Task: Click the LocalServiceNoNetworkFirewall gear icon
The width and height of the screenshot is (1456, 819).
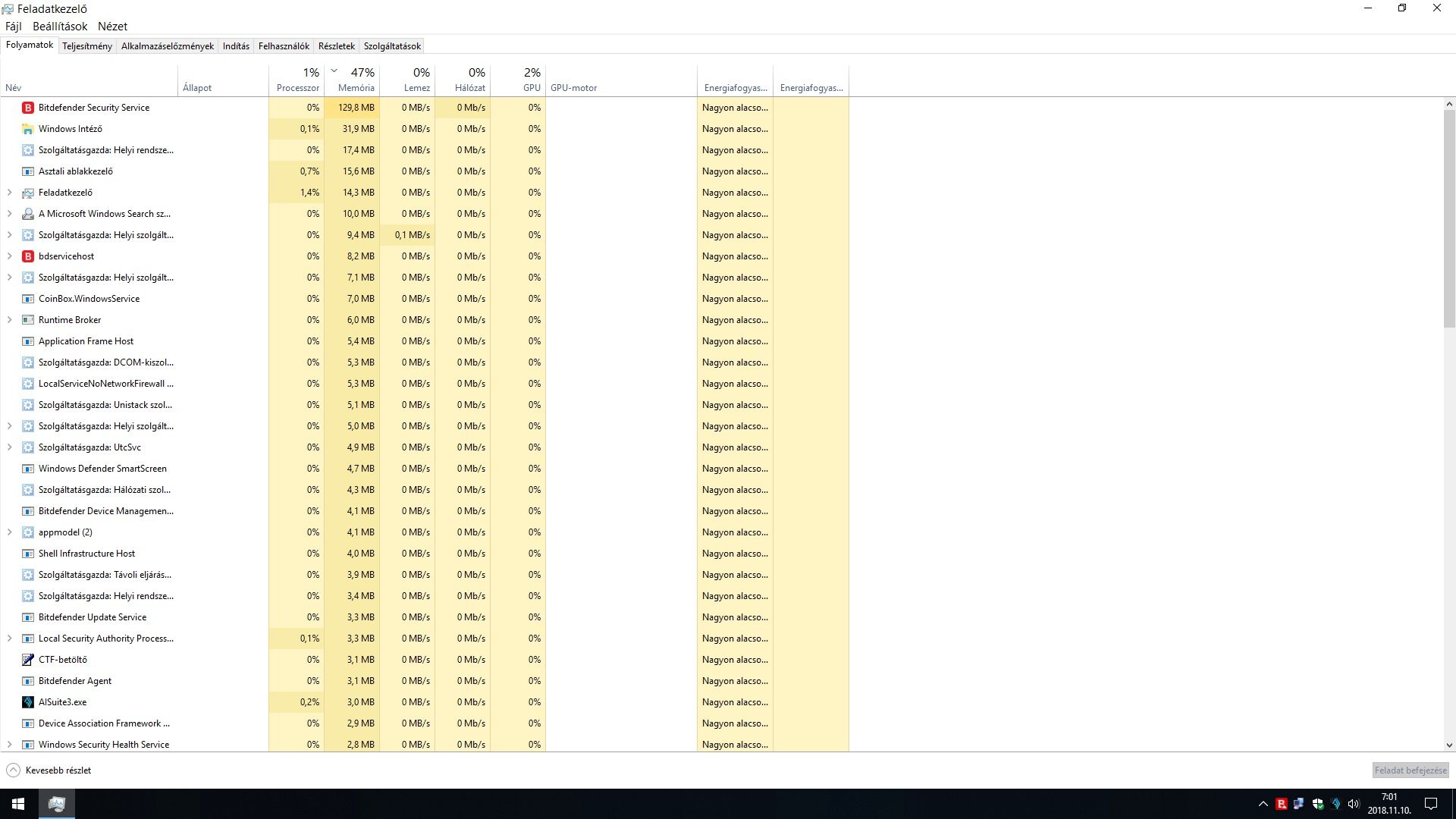Action: tap(28, 384)
